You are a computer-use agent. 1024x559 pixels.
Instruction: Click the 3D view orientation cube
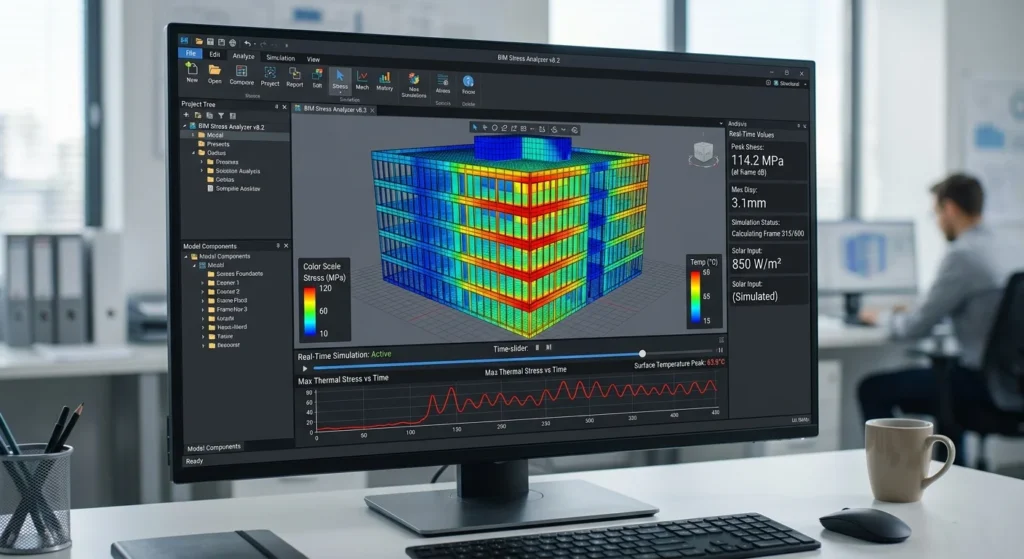(703, 152)
